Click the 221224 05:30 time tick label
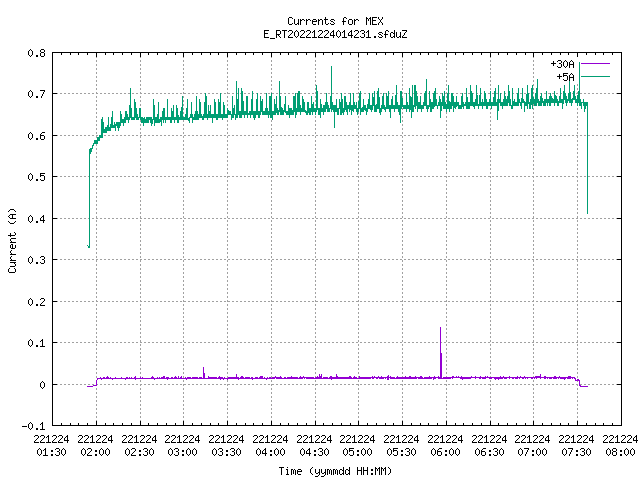This screenshot has height=480, width=640. 401,445
